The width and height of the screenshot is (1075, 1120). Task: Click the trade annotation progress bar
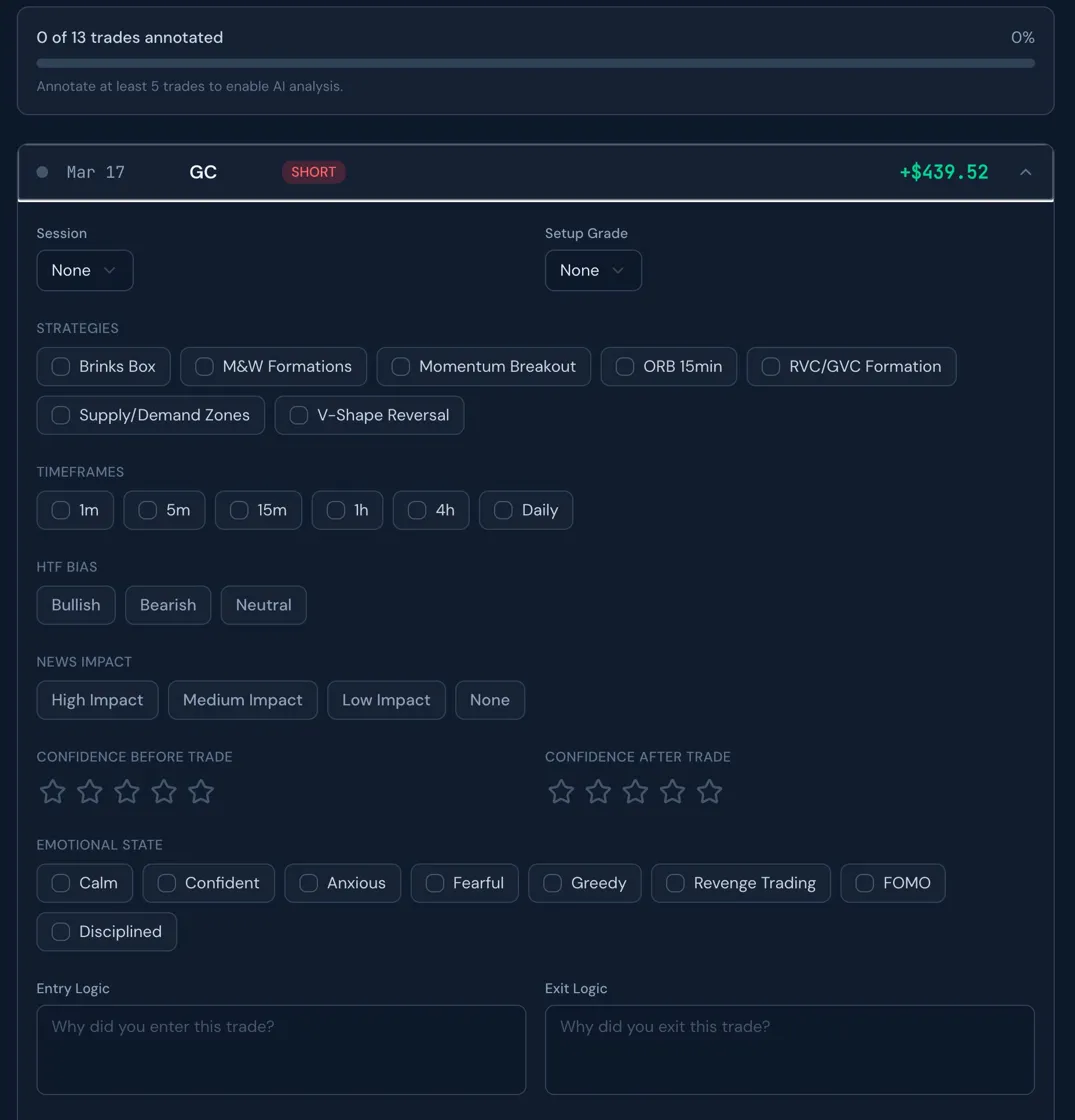537,62
